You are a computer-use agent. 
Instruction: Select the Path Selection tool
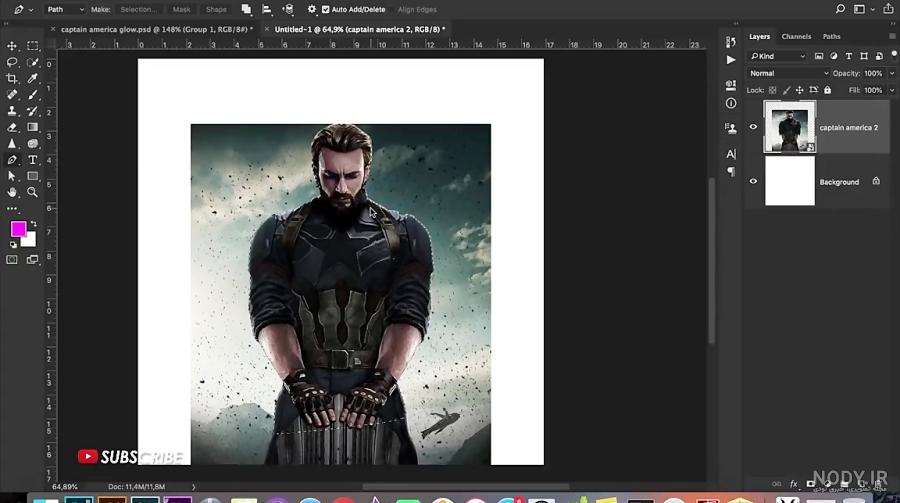point(11,176)
